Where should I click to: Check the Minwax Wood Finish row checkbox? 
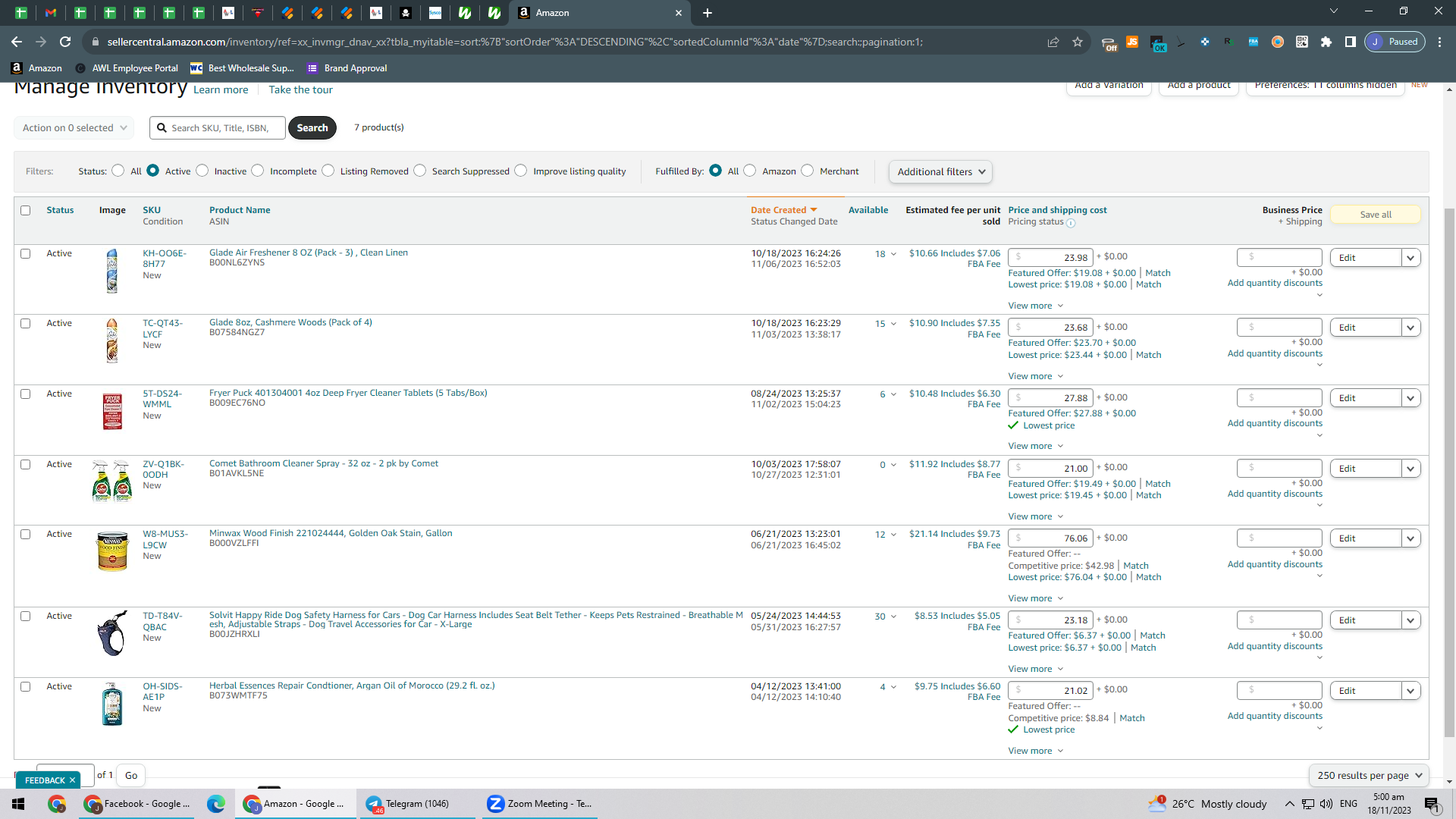click(26, 534)
